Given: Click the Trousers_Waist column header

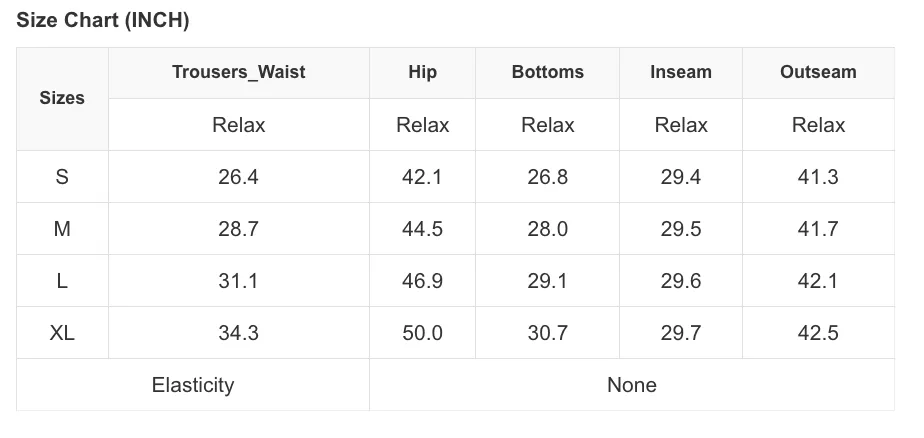Looking at the screenshot, I should (239, 73).
